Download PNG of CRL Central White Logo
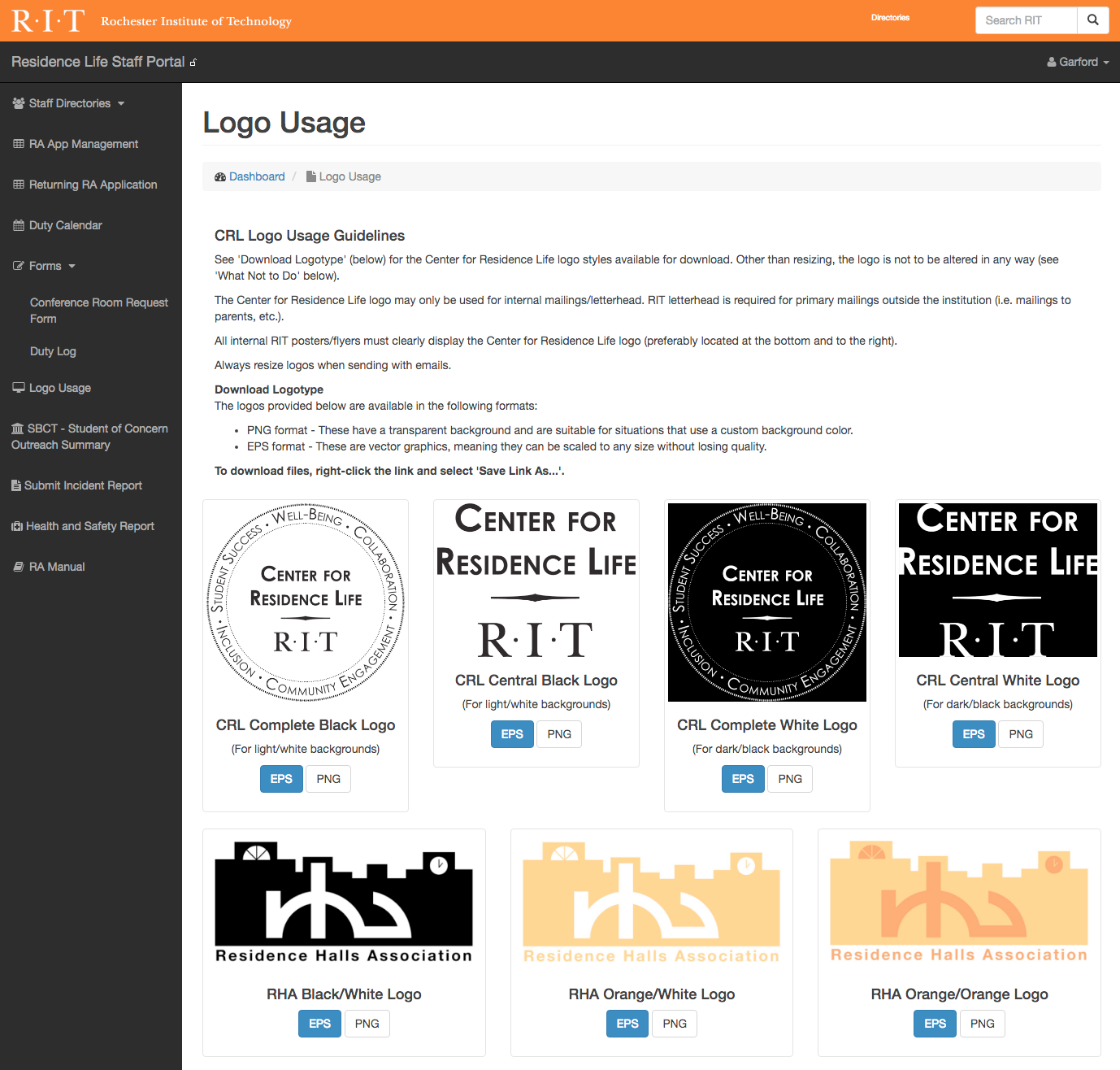Image resolution: width=1120 pixels, height=1070 pixels. (1021, 734)
